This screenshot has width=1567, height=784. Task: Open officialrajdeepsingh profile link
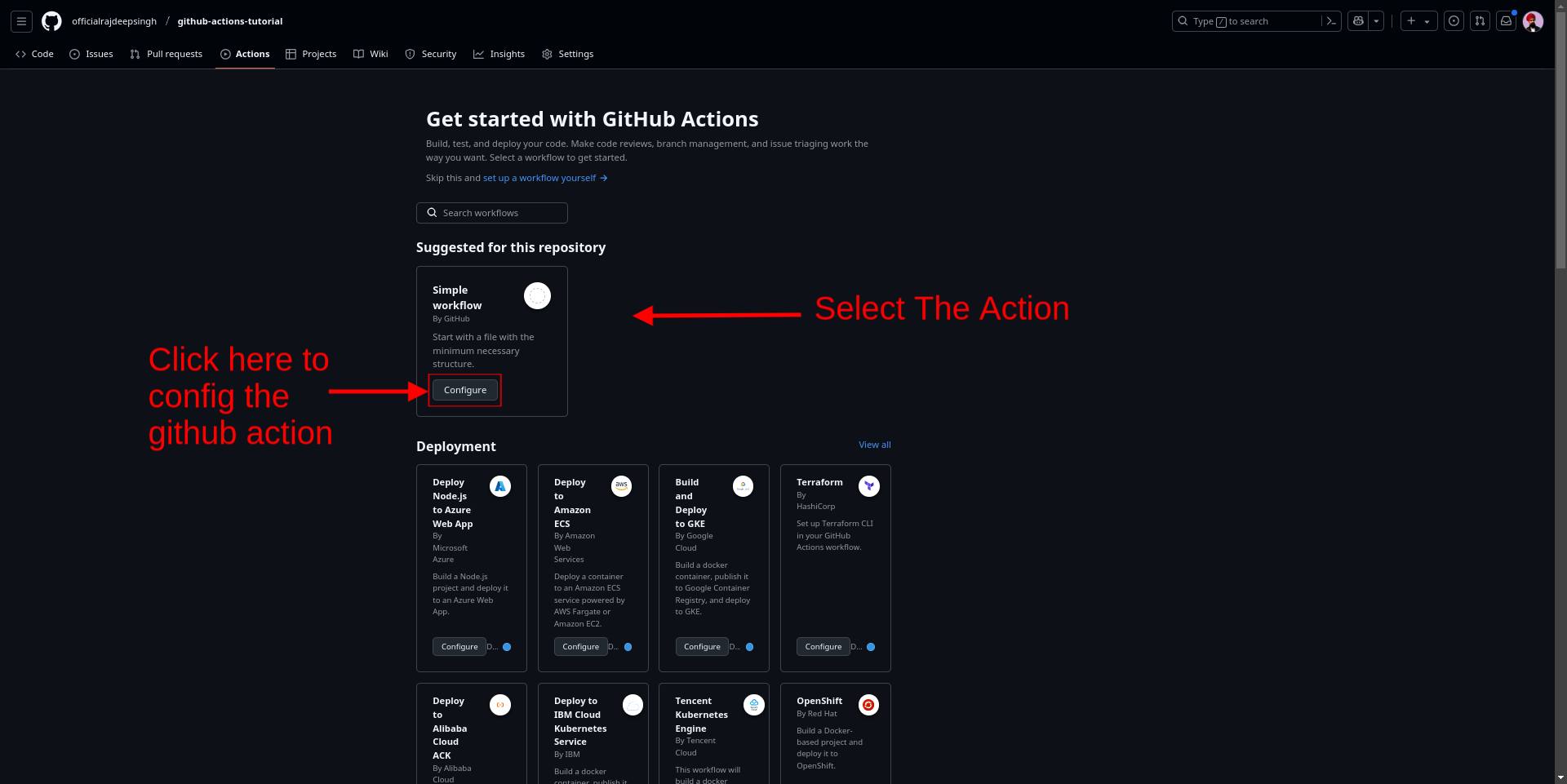click(114, 21)
